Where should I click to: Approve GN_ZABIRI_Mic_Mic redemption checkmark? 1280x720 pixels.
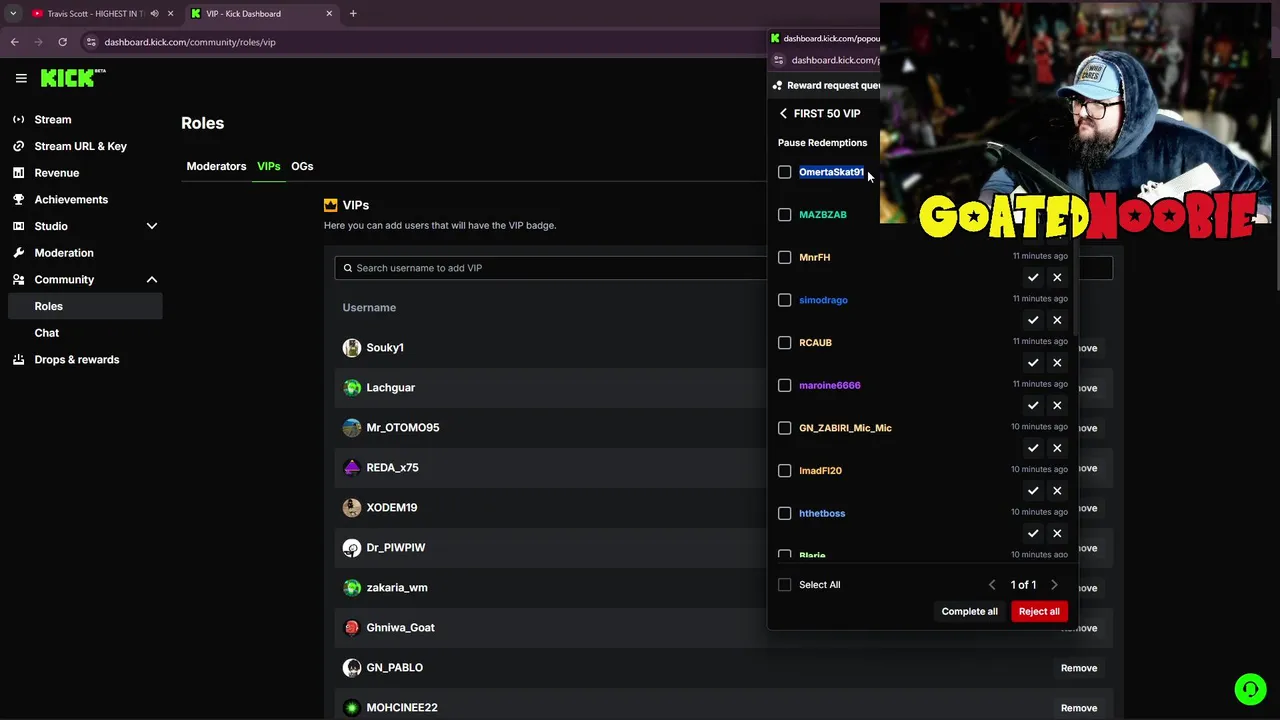(x=1033, y=448)
